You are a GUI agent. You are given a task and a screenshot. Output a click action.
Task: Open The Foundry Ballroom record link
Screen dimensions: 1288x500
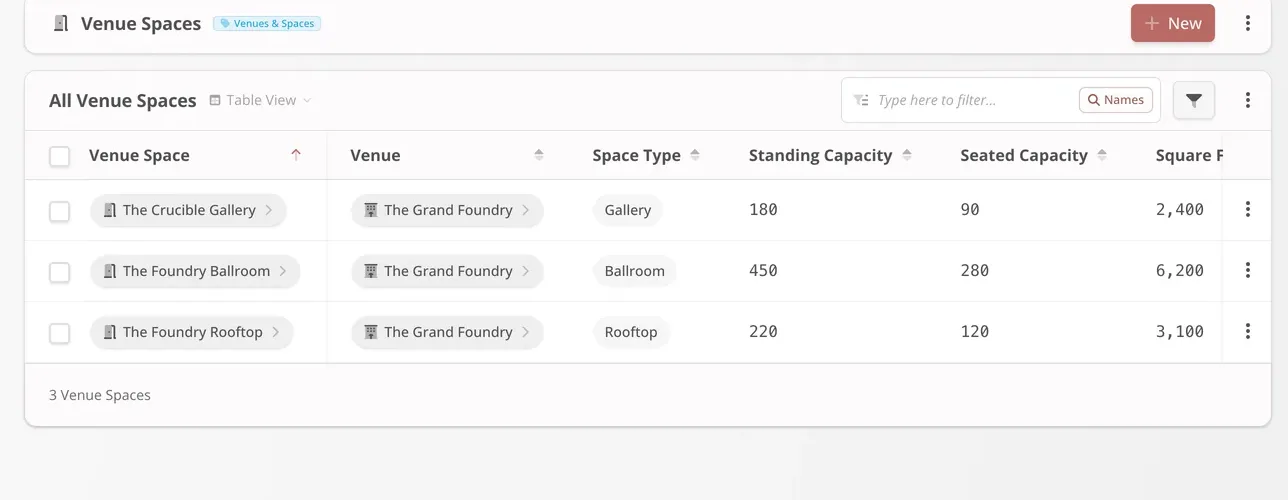pyautogui.click(x=195, y=271)
